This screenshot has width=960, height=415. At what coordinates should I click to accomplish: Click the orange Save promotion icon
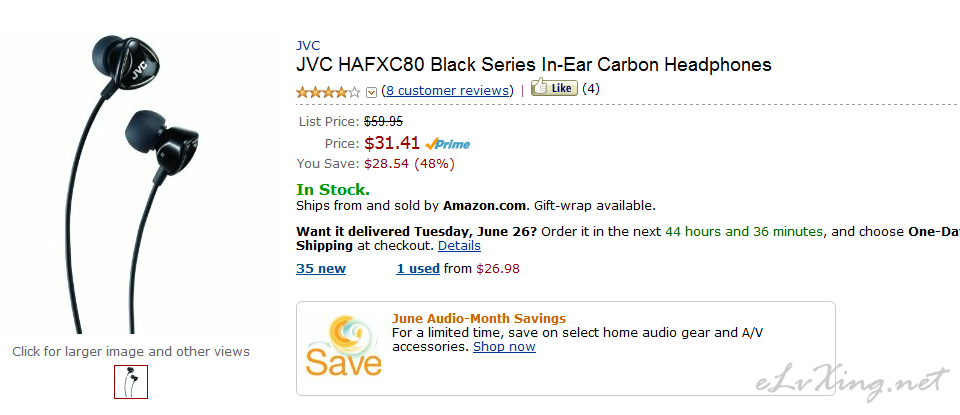point(343,346)
